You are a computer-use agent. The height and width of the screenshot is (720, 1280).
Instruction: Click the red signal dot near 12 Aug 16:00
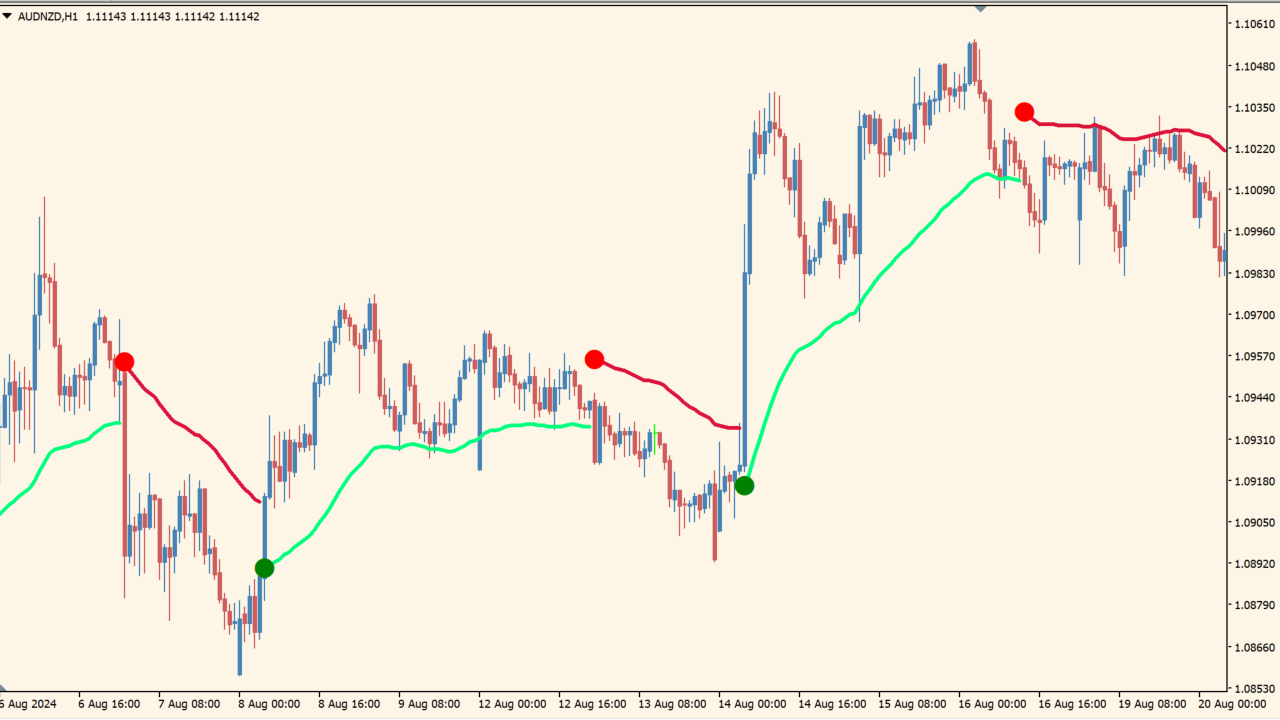tap(594, 359)
